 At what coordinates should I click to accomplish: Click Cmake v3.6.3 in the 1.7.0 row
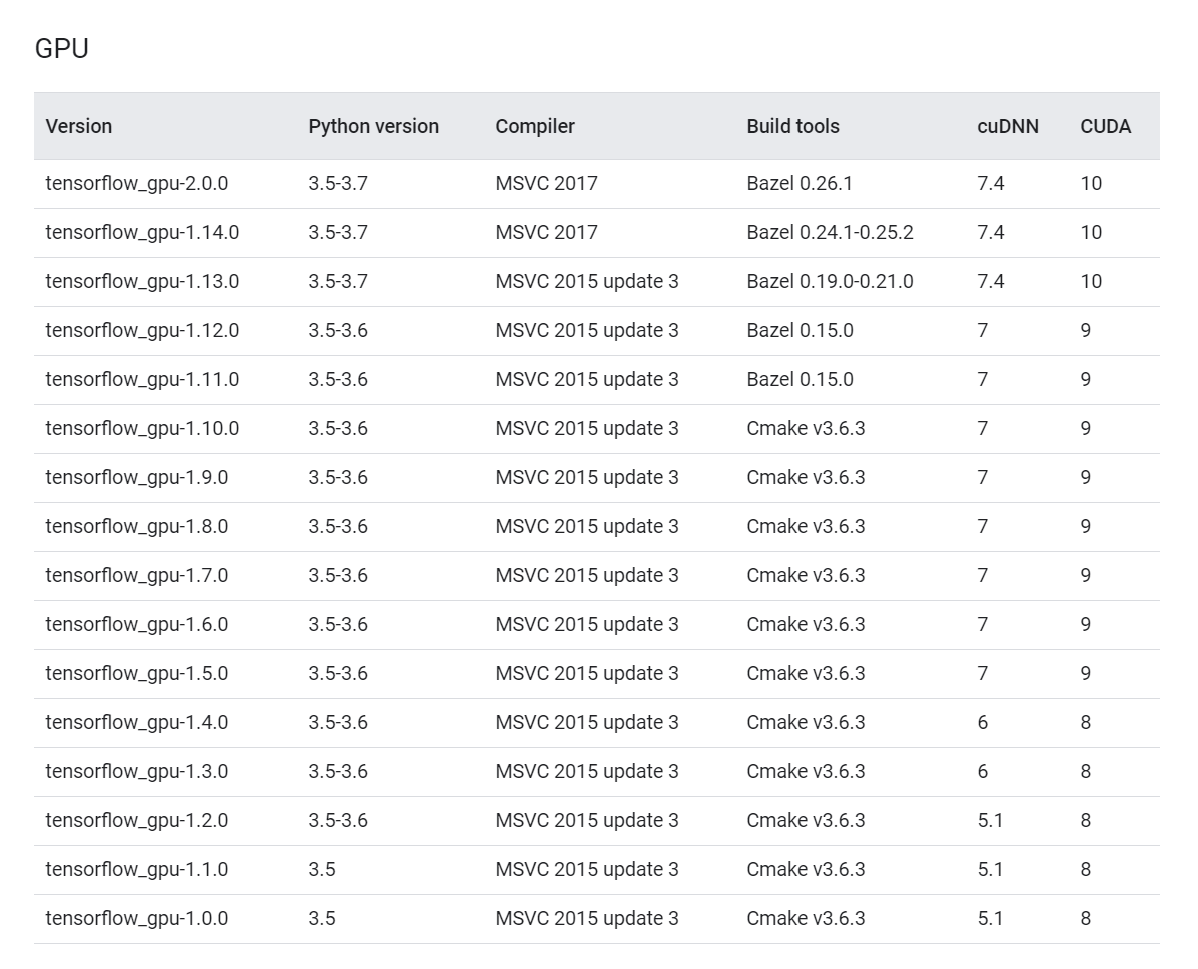(806, 575)
